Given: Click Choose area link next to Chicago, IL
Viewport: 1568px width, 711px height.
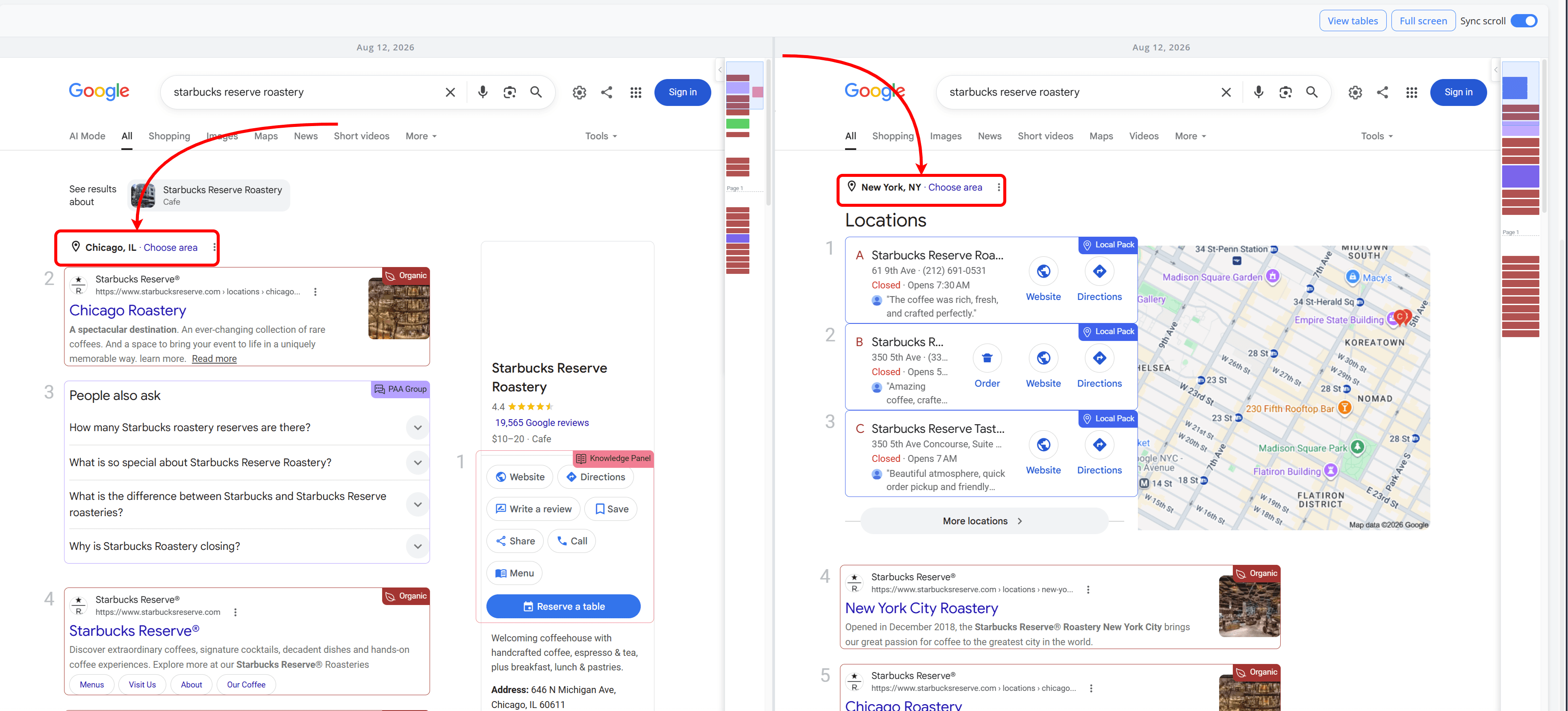Looking at the screenshot, I should click(x=171, y=247).
